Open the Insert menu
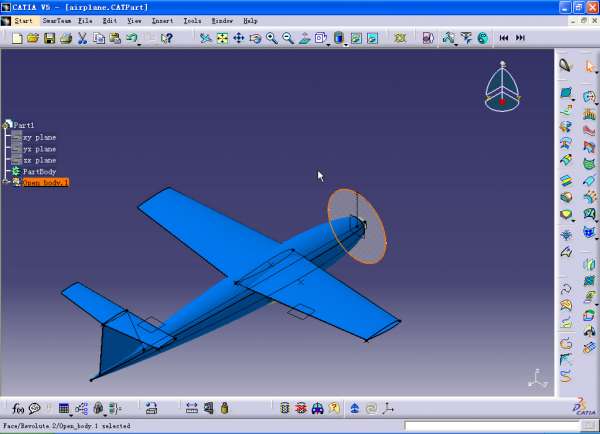 (162, 20)
